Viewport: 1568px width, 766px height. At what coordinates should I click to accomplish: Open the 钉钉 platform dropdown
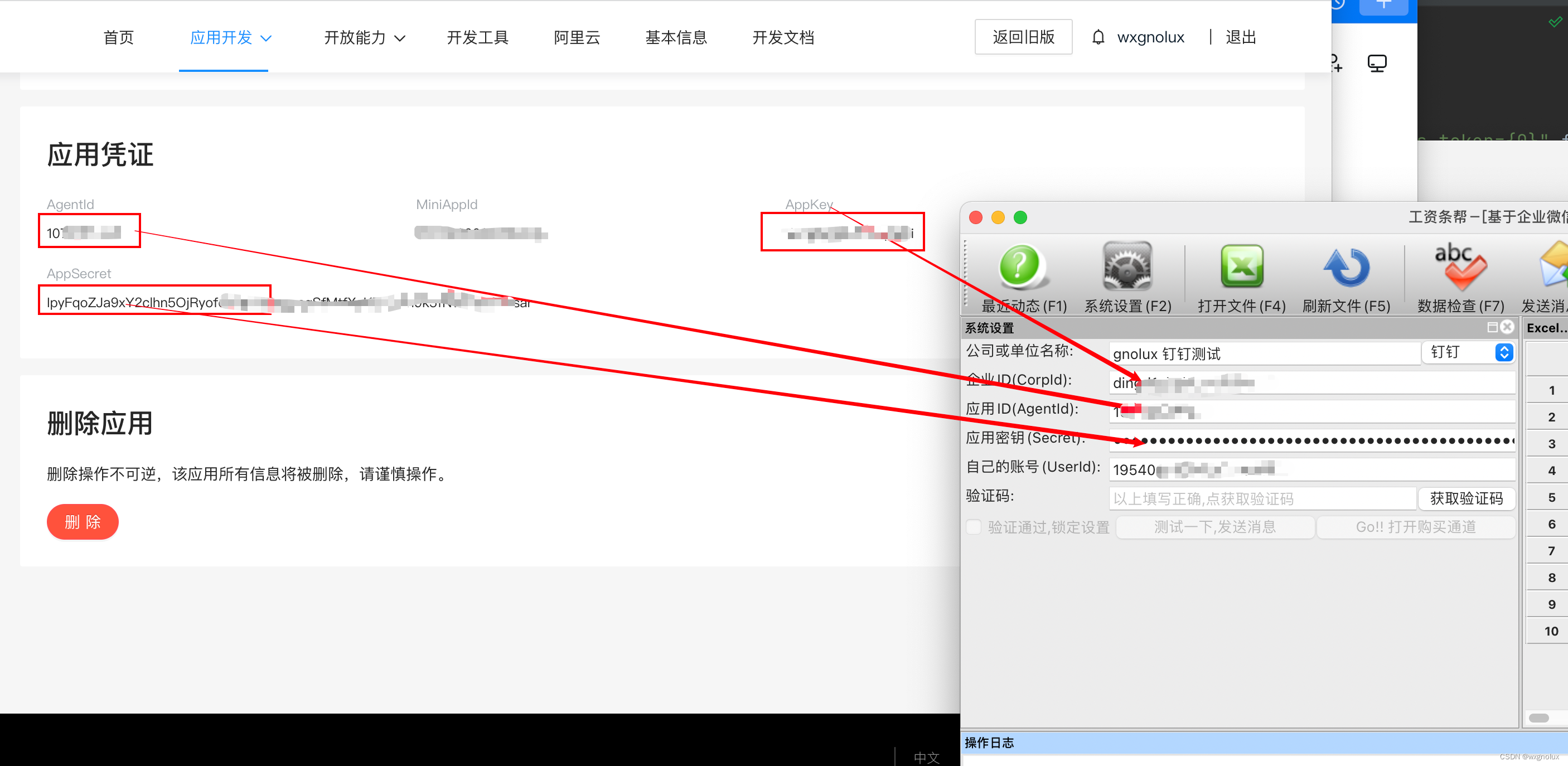pyautogui.click(x=1468, y=352)
